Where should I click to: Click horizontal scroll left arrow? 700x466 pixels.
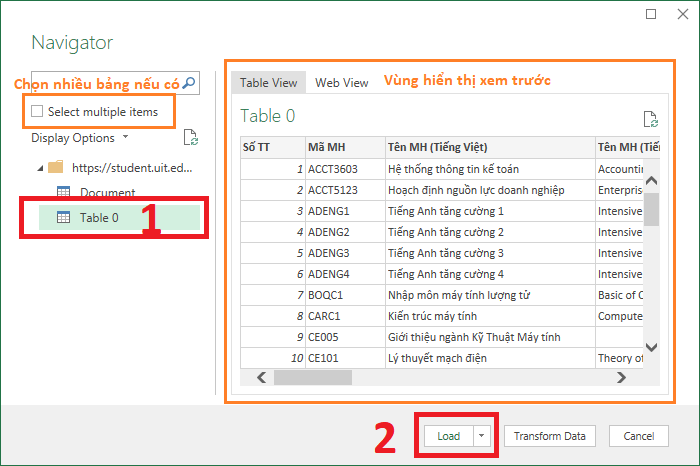pos(262,378)
